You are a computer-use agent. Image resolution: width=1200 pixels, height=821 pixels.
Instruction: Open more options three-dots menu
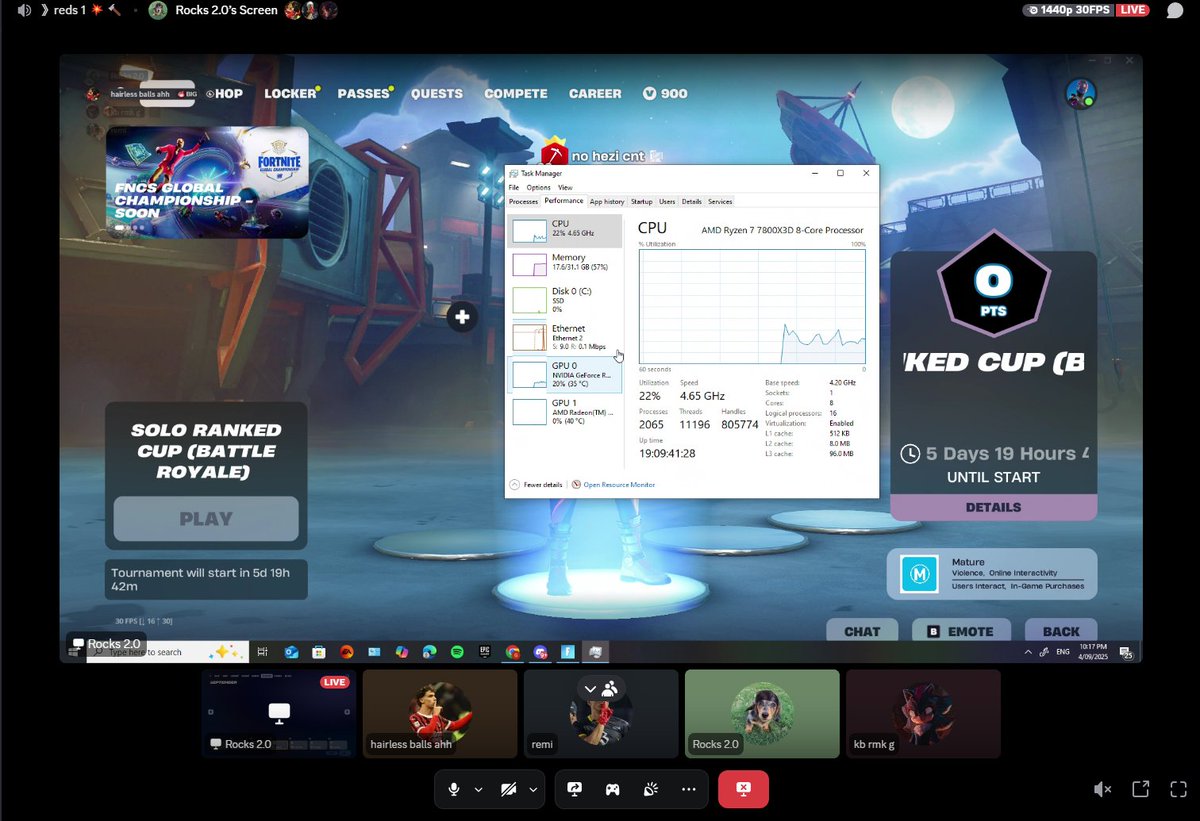coord(688,789)
